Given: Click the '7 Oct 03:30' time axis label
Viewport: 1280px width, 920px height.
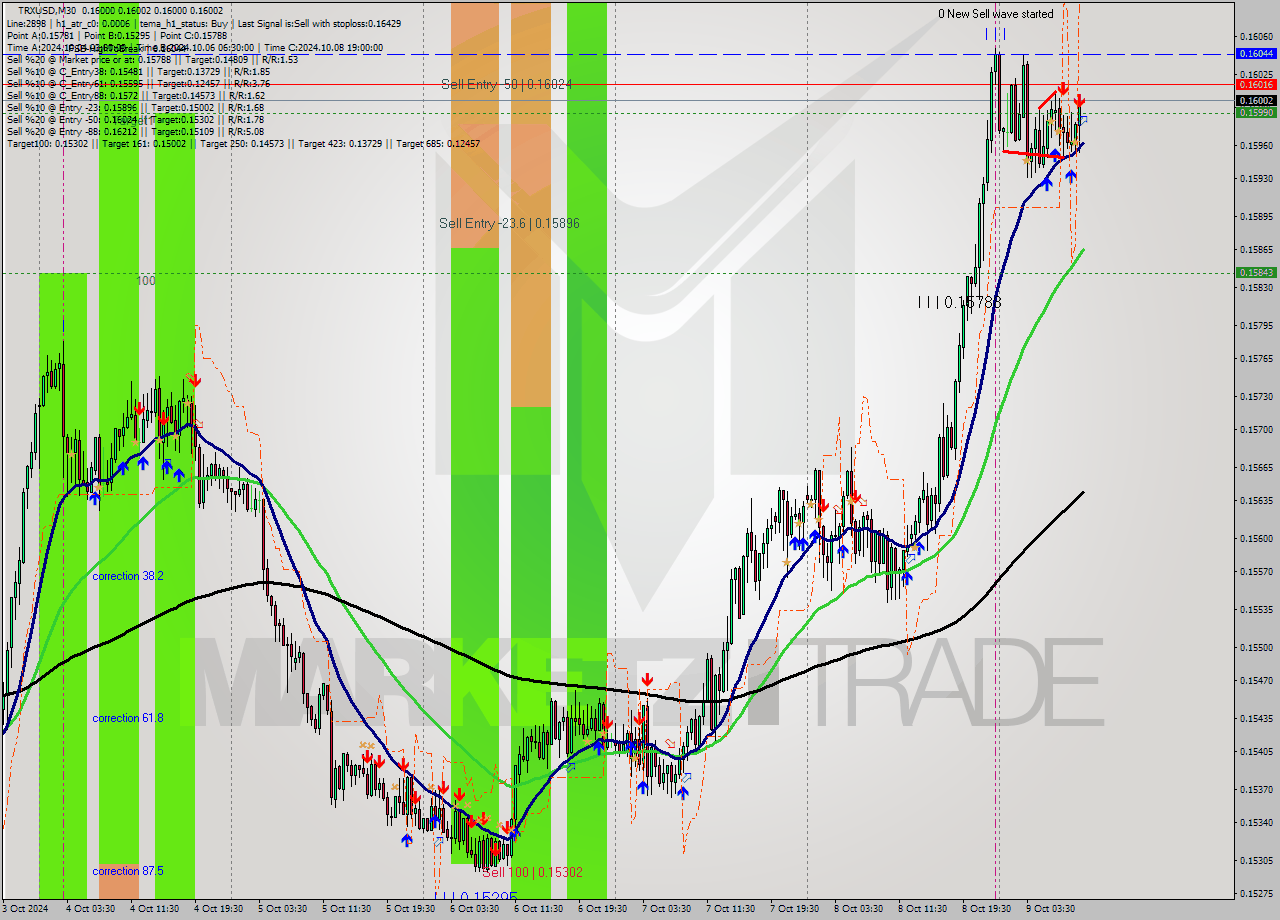Looking at the screenshot, I should [666, 909].
